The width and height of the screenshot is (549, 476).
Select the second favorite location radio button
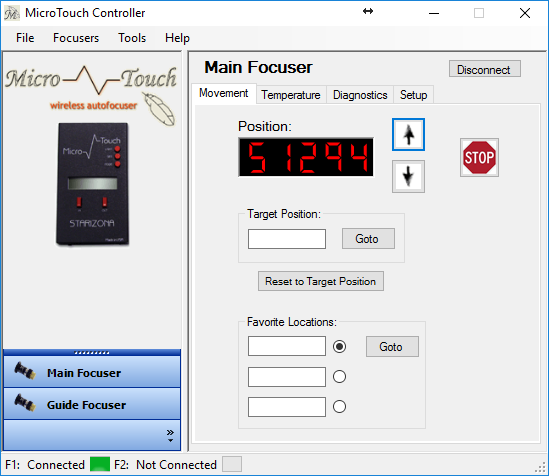[339, 377]
